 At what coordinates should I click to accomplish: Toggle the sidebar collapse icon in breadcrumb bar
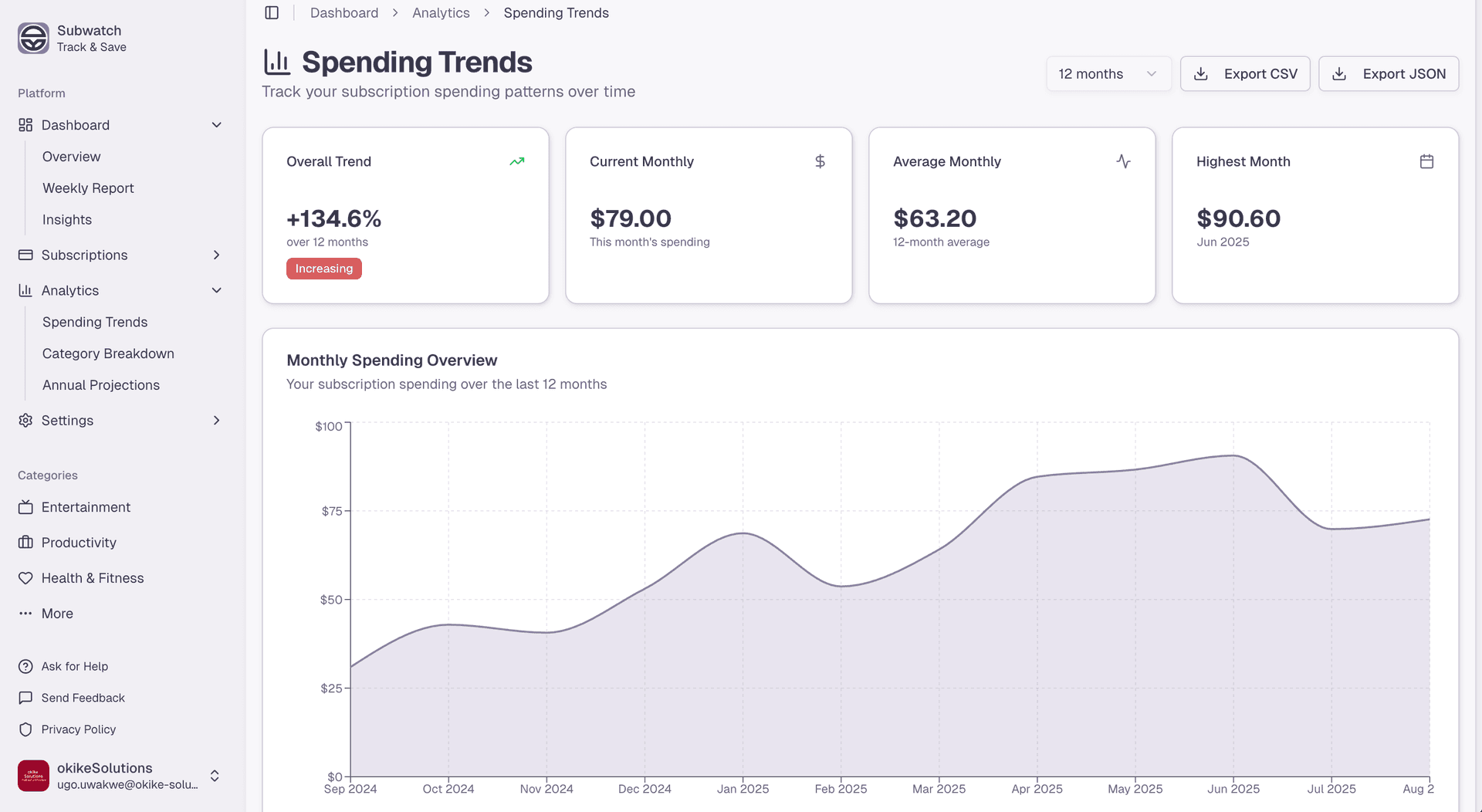(271, 12)
